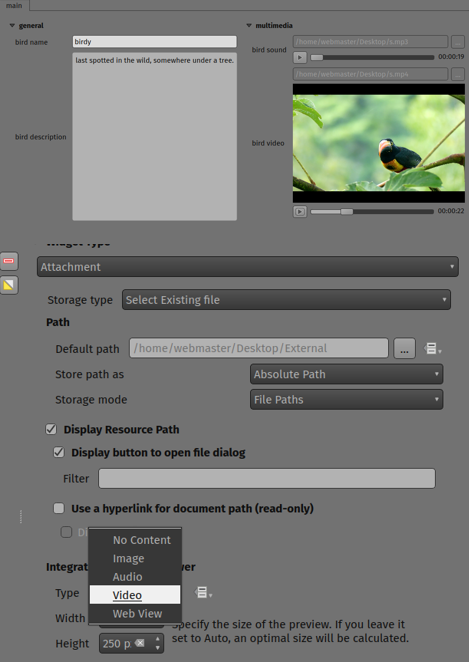Toggle Display Resource Path checkbox
Screen dimensions: 469x662
pyautogui.click(x=51, y=429)
